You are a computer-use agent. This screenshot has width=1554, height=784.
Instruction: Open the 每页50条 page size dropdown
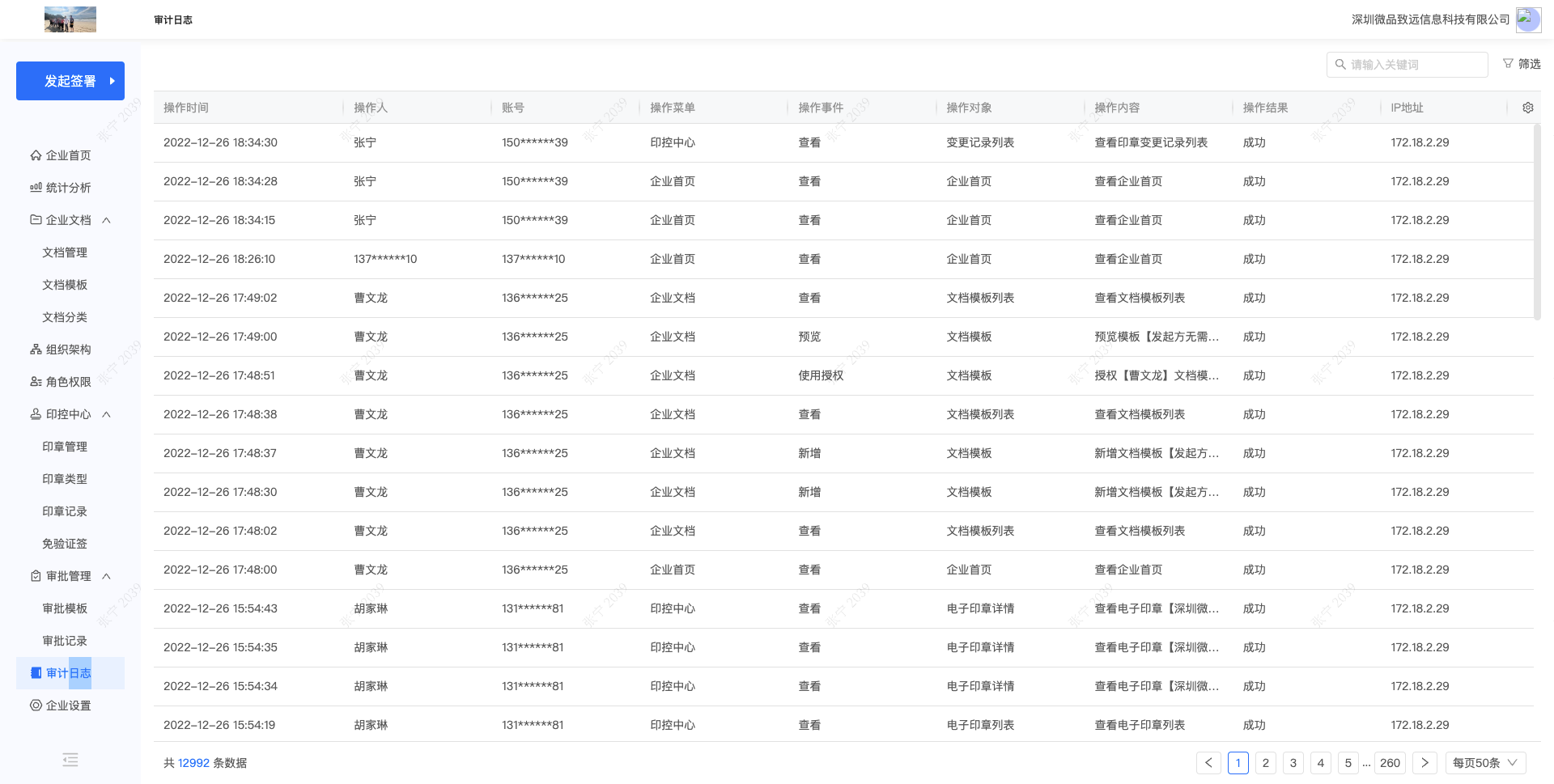pyautogui.click(x=1486, y=763)
